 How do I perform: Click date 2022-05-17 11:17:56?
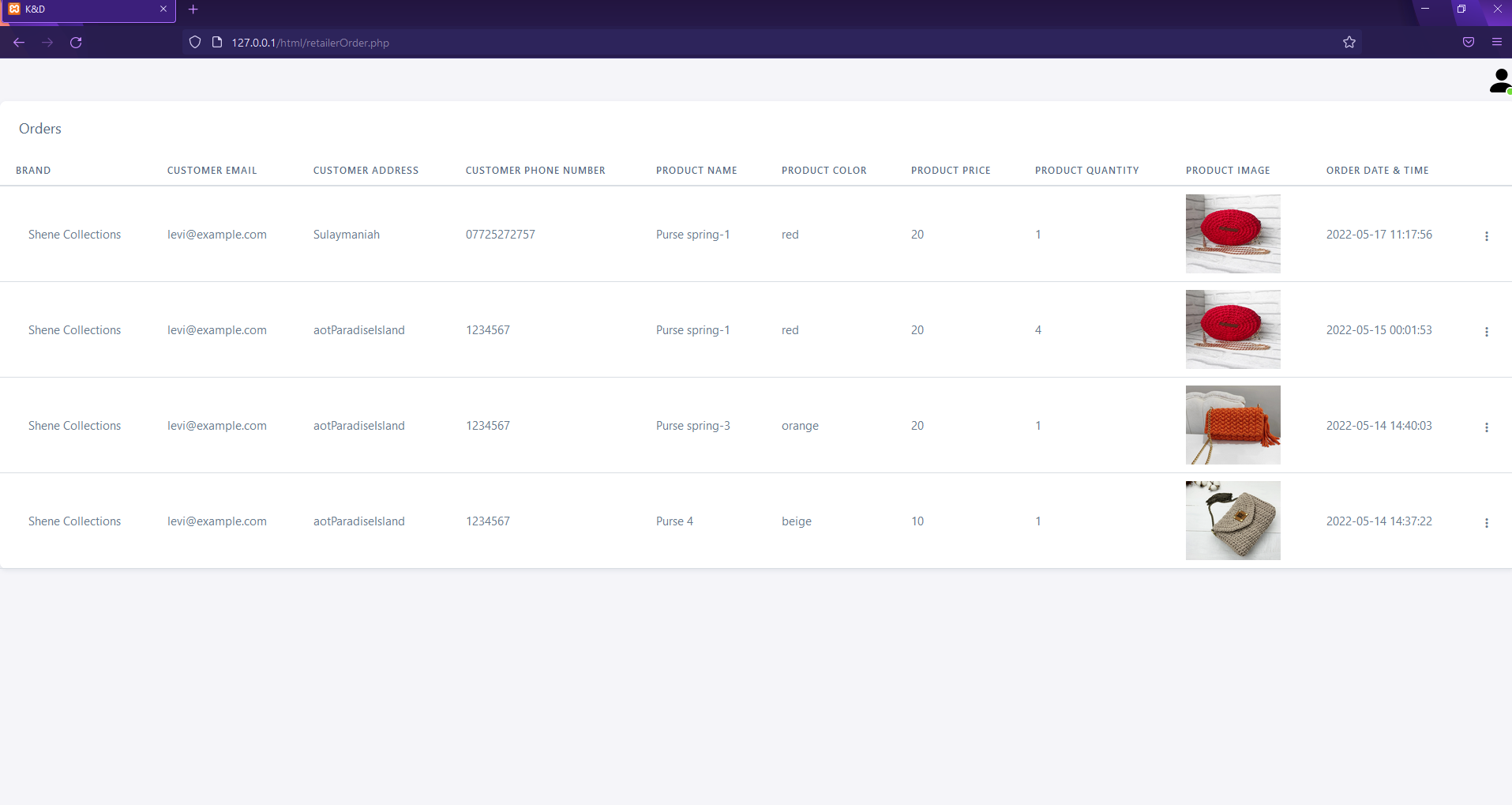point(1379,235)
